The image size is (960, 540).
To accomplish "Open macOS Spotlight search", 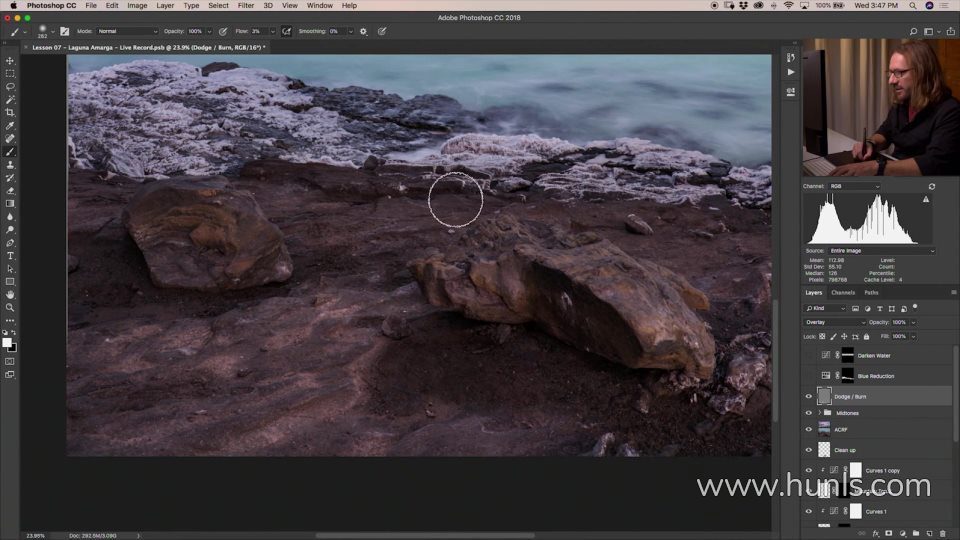I will pos(912,6).
